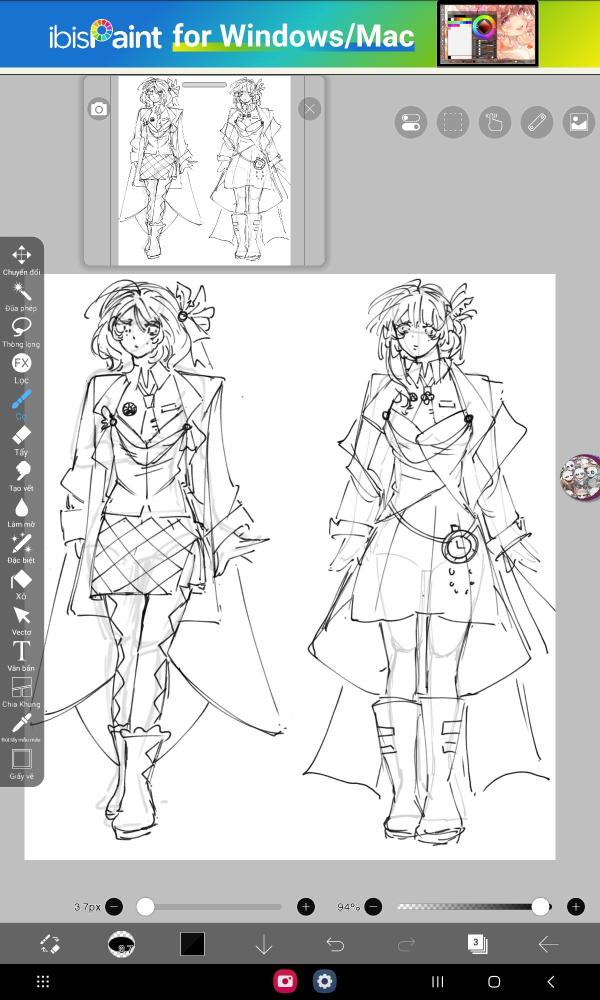Open the black color swatch
Screen dimensions: 600x1000
(x=192, y=944)
